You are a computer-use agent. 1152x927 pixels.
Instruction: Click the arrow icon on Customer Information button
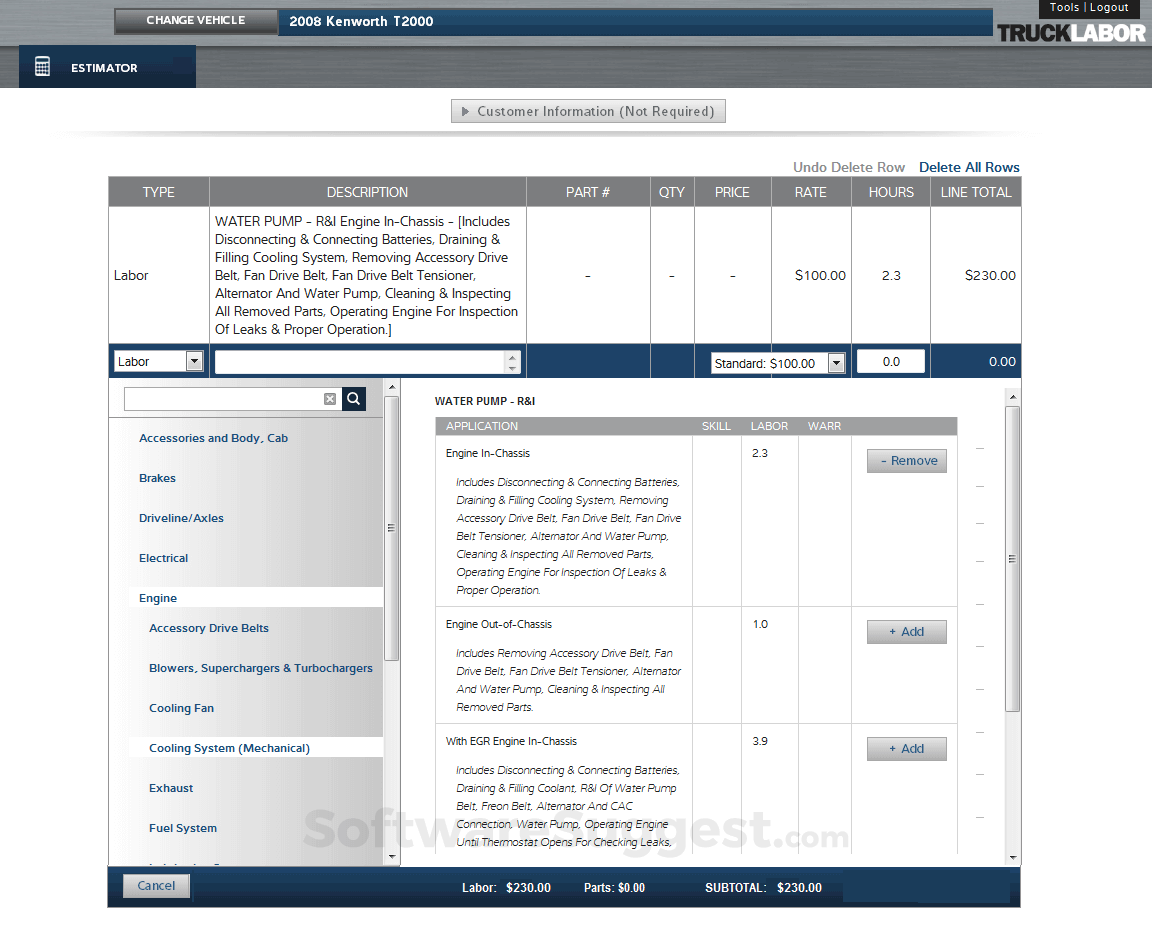tap(465, 111)
